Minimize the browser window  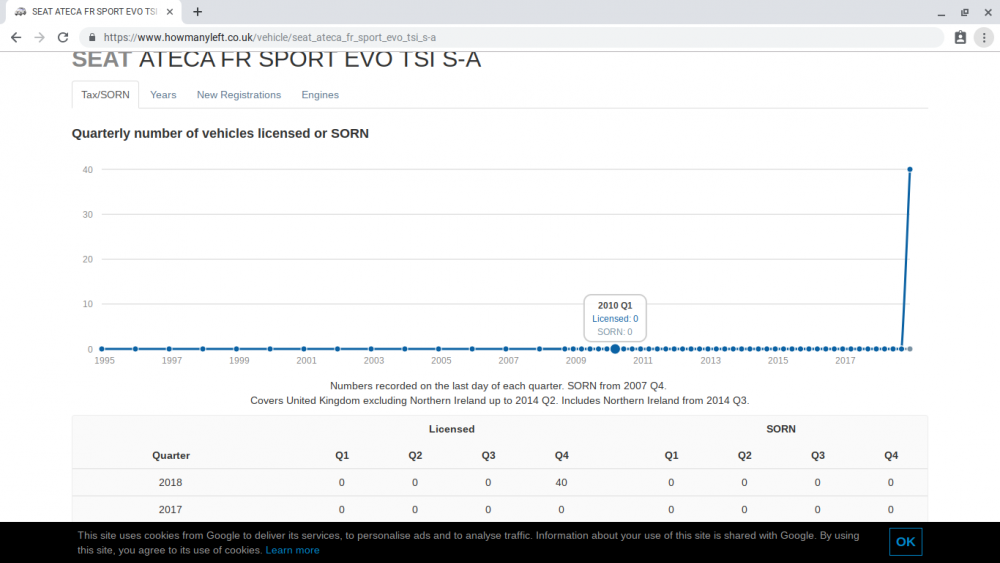[941, 12]
